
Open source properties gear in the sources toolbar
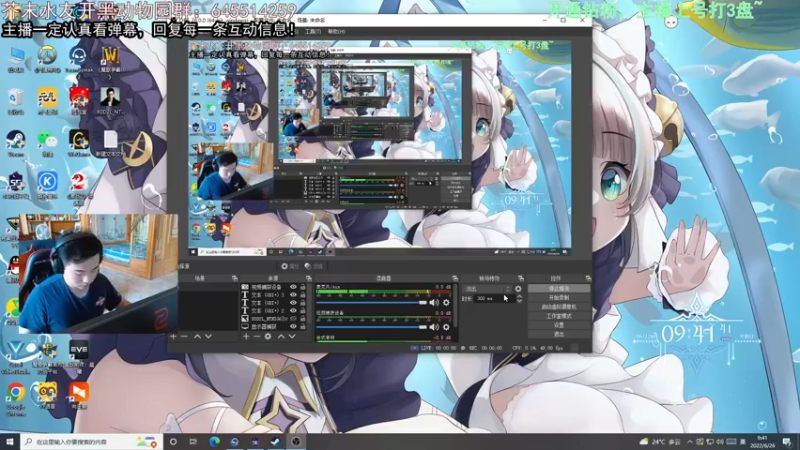pyautogui.click(x=268, y=337)
